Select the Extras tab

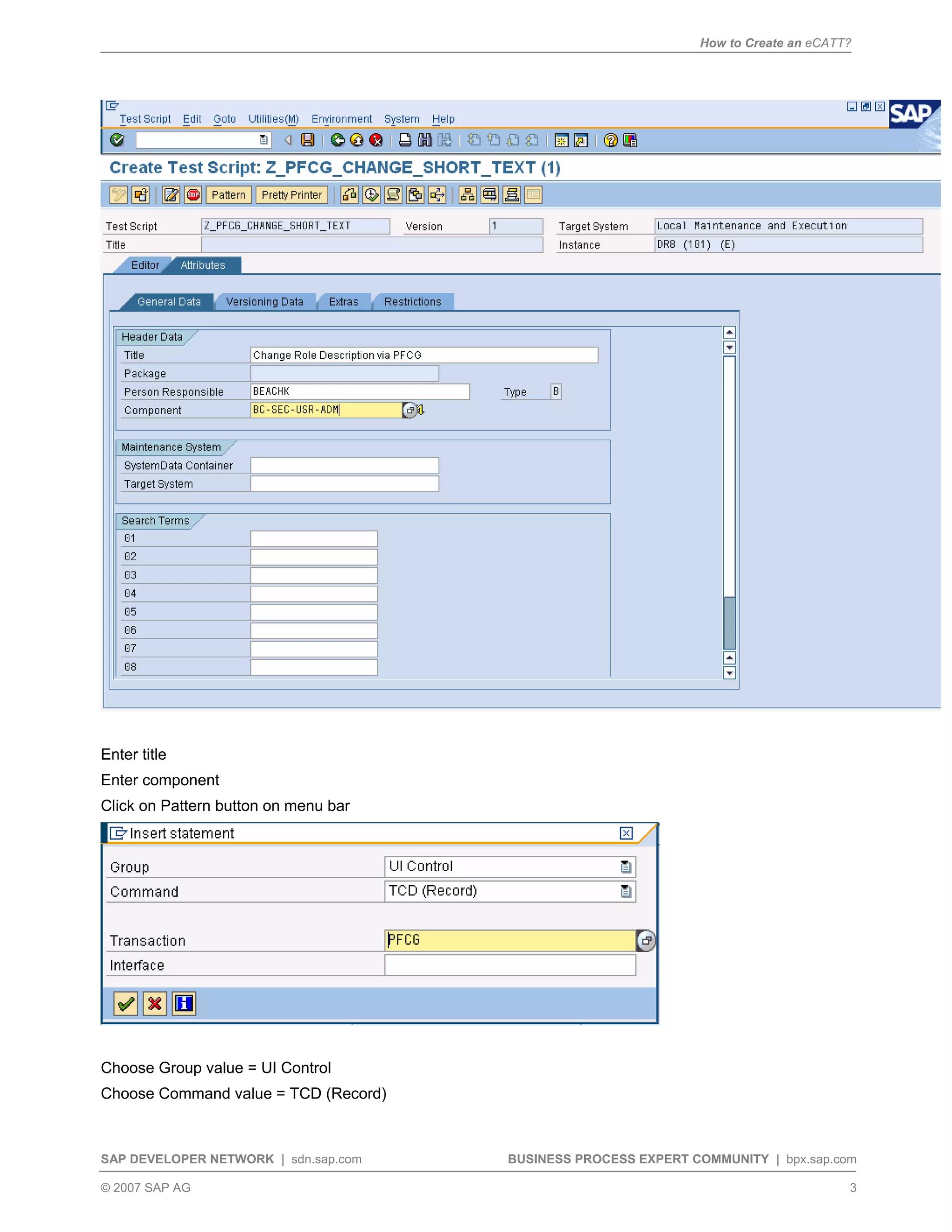click(x=344, y=302)
